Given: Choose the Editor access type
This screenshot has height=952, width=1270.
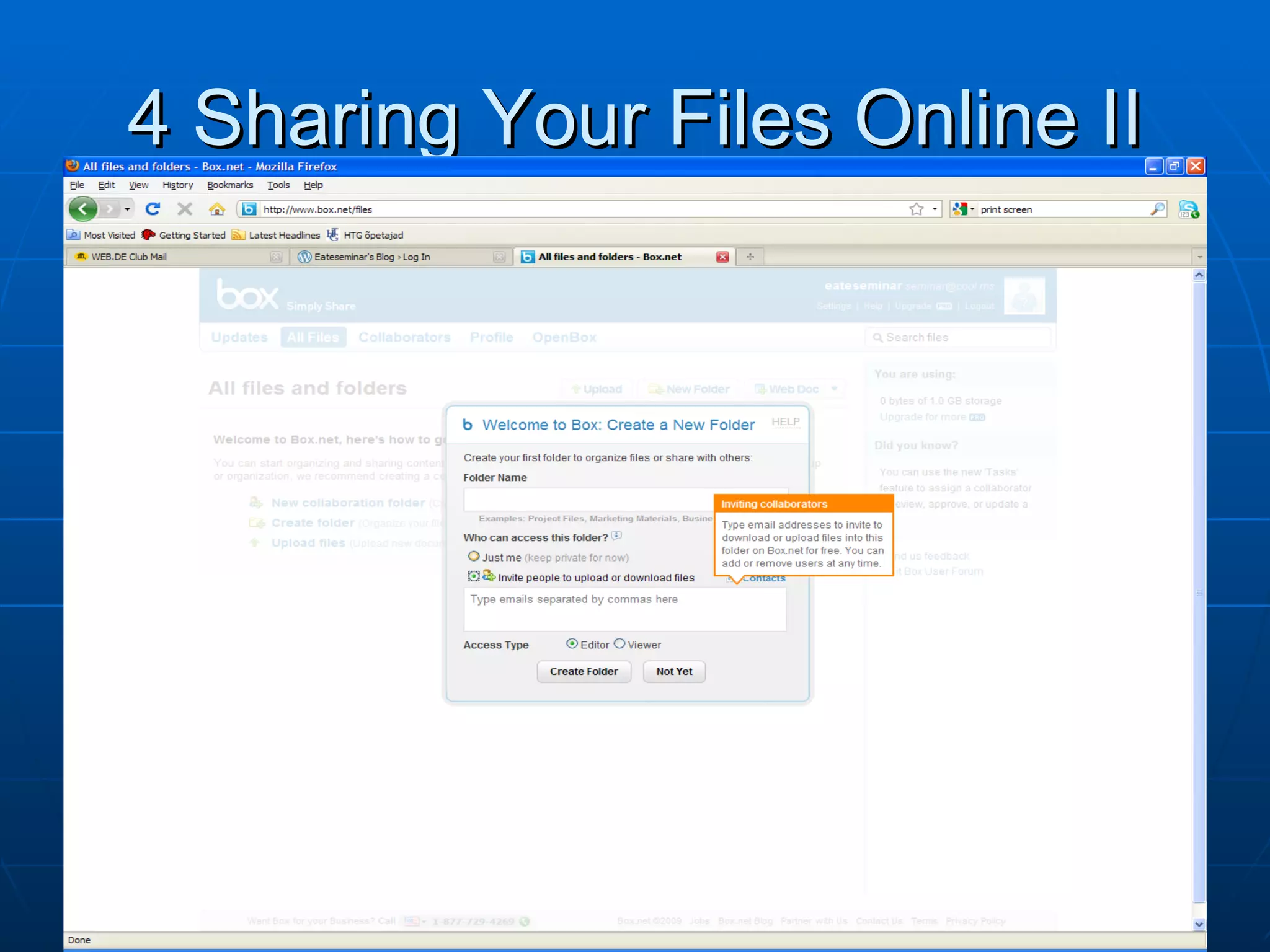Looking at the screenshot, I should pos(572,644).
